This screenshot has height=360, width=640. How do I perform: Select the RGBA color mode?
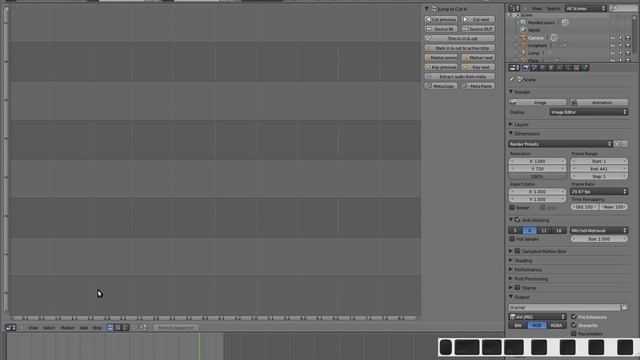[556, 325]
